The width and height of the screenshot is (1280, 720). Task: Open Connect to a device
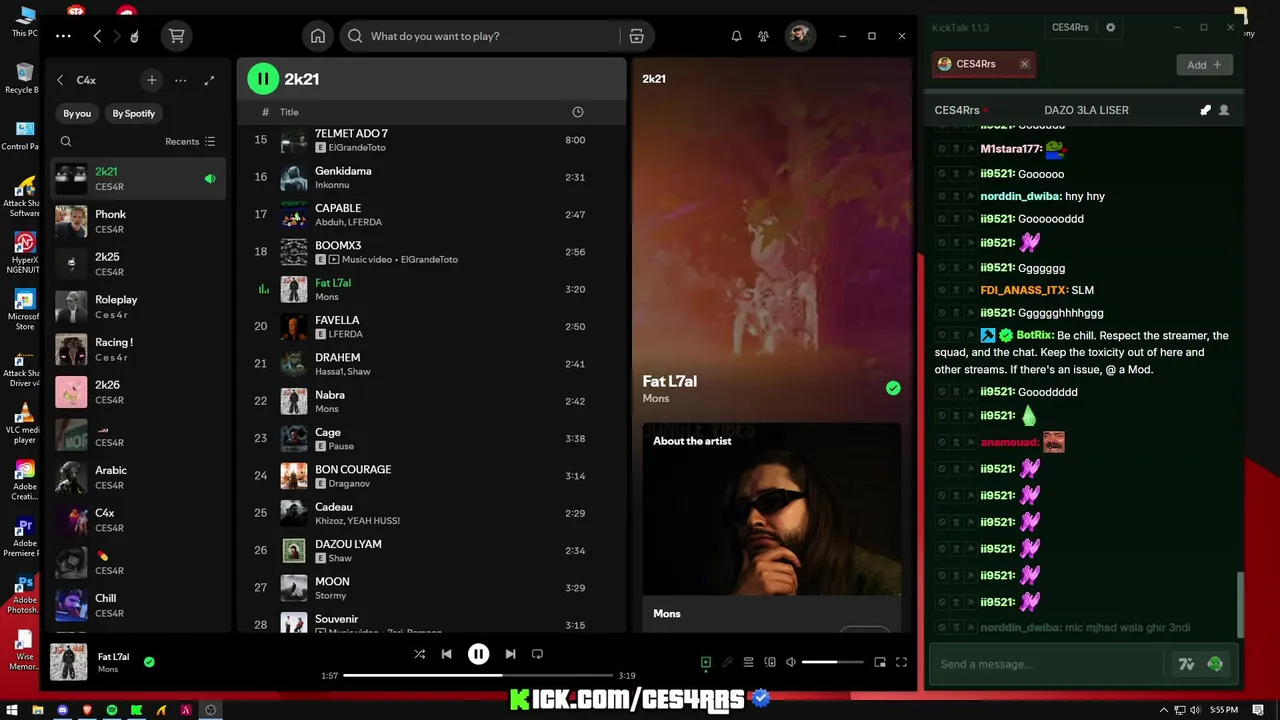770,662
